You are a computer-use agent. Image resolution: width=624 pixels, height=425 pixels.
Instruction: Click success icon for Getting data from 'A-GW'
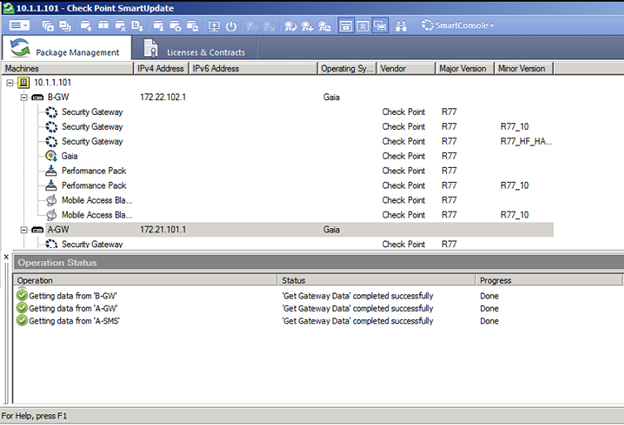pos(22,308)
